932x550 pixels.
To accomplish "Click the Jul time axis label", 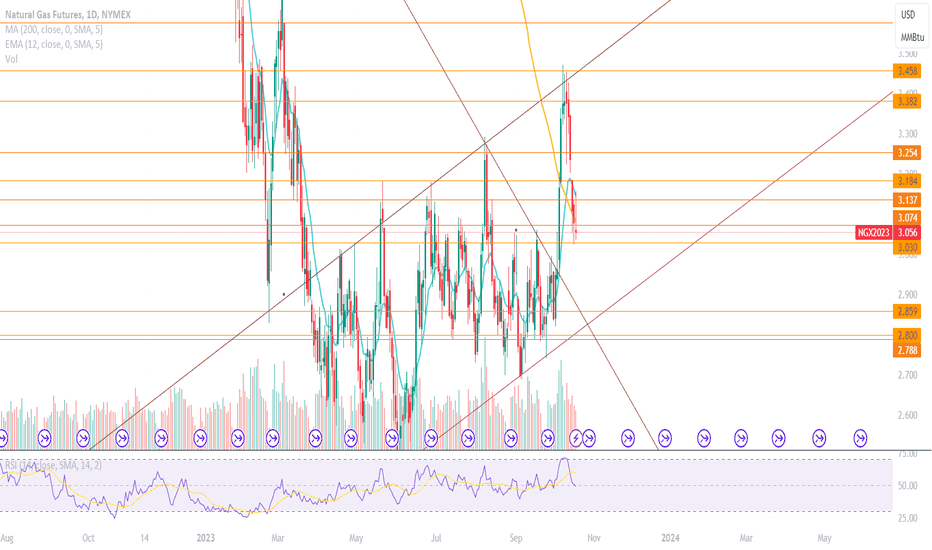I will tap(436, 538).
